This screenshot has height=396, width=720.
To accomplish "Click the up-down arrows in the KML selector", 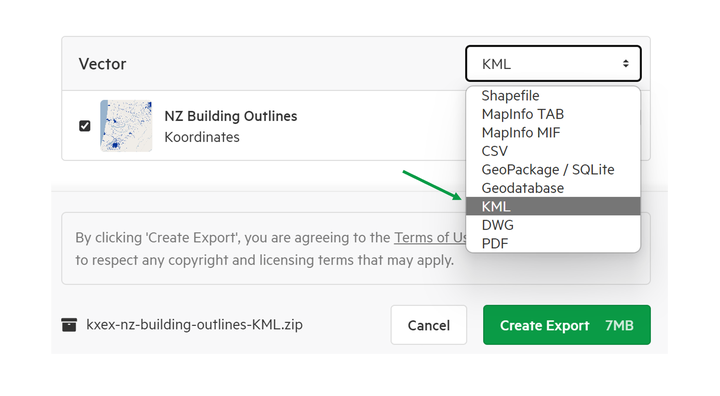I will click(x=625, y=63).
